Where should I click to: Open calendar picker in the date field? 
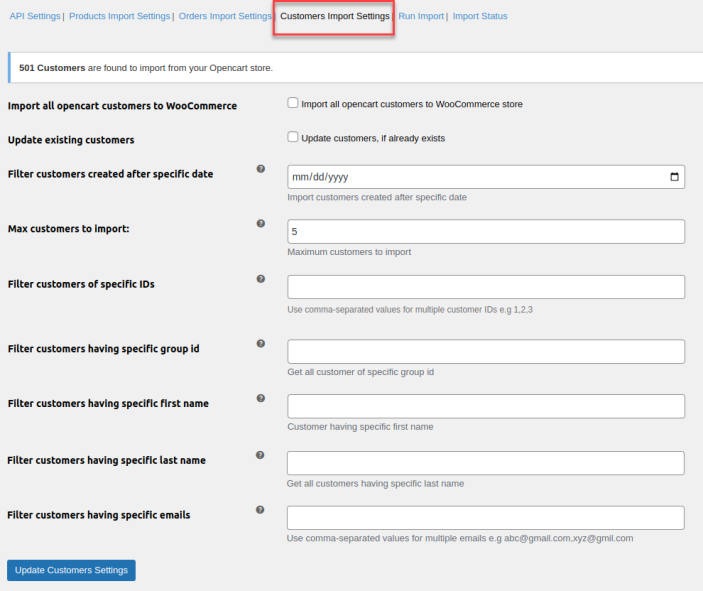click(675, 177)
